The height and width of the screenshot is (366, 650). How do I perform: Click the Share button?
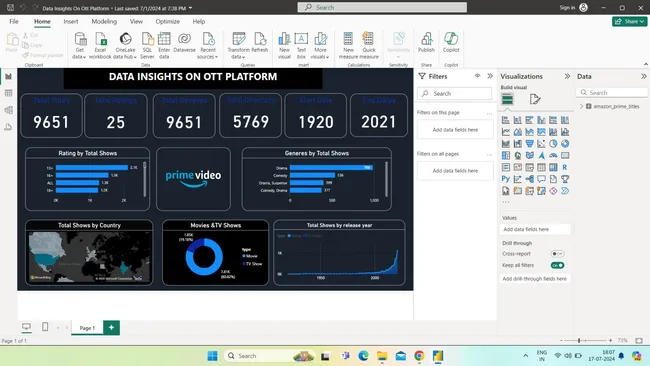tap(629, 22)
